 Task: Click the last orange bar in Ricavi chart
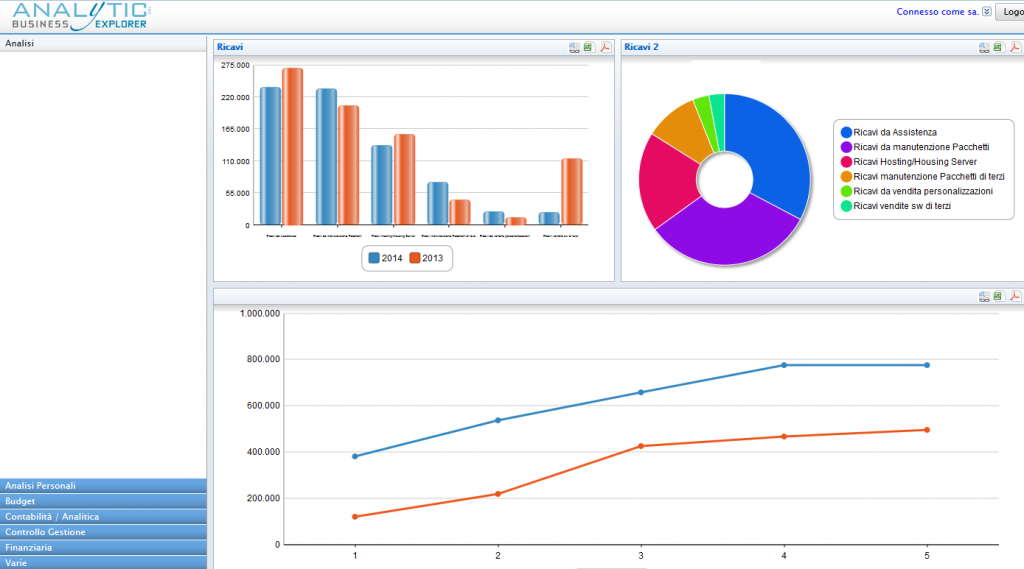click(572, 191)
